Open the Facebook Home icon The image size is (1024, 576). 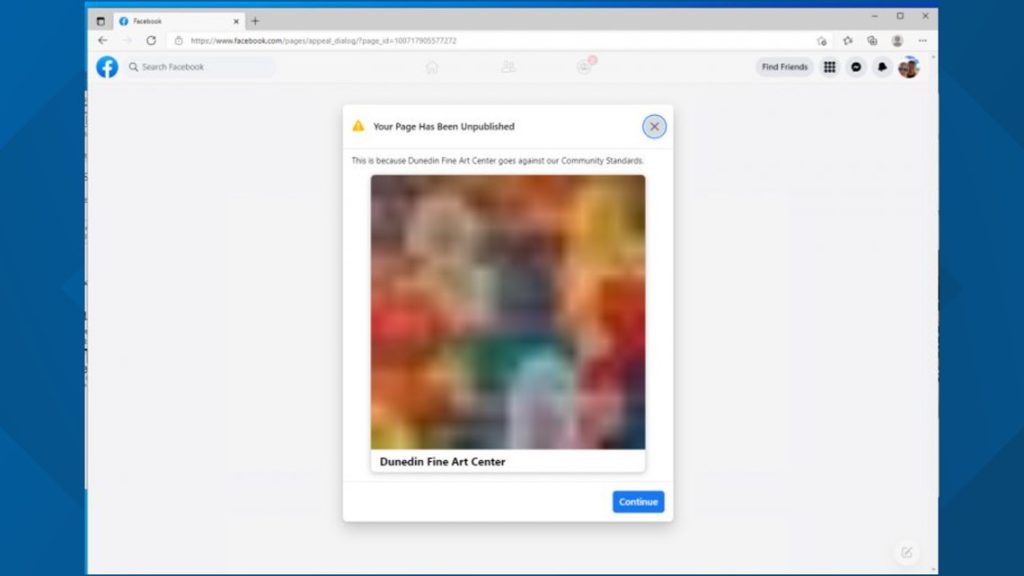(432, 67)
